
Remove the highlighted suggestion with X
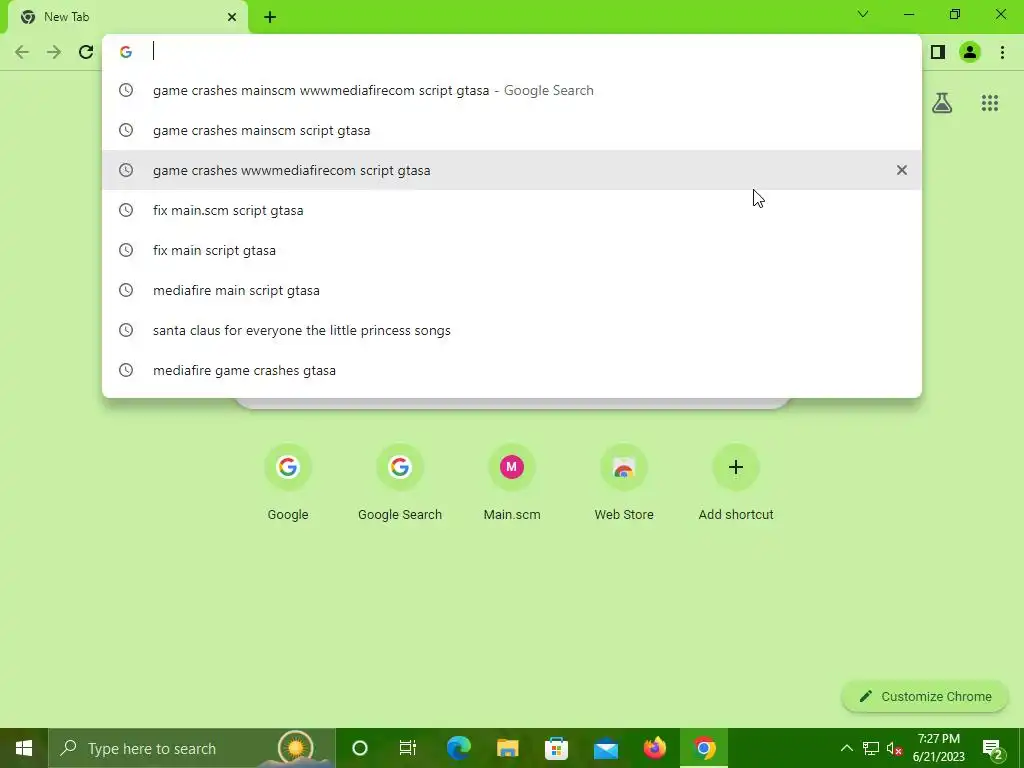[x=901, y=170]
